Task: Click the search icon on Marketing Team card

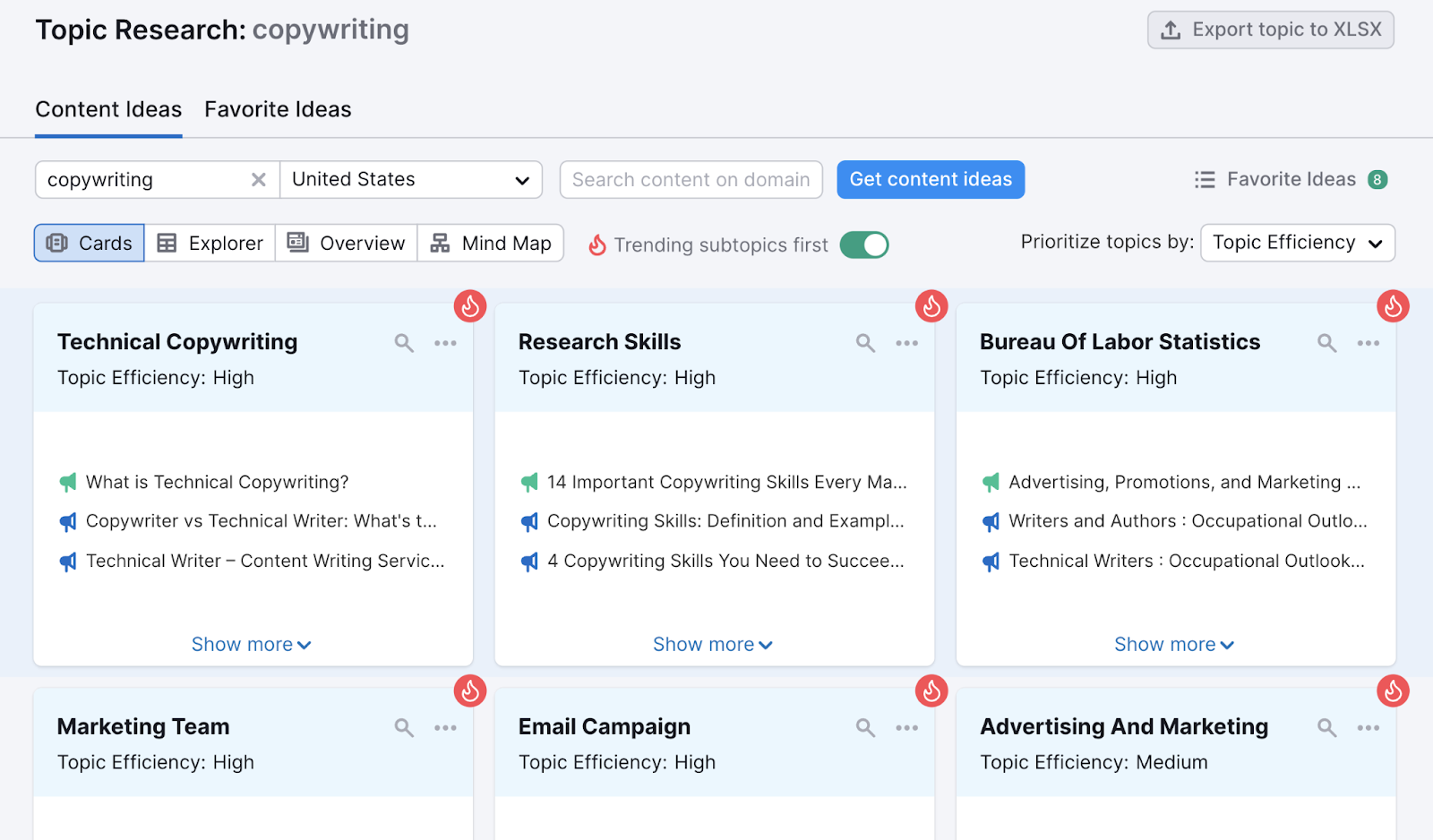Action: 404,728
